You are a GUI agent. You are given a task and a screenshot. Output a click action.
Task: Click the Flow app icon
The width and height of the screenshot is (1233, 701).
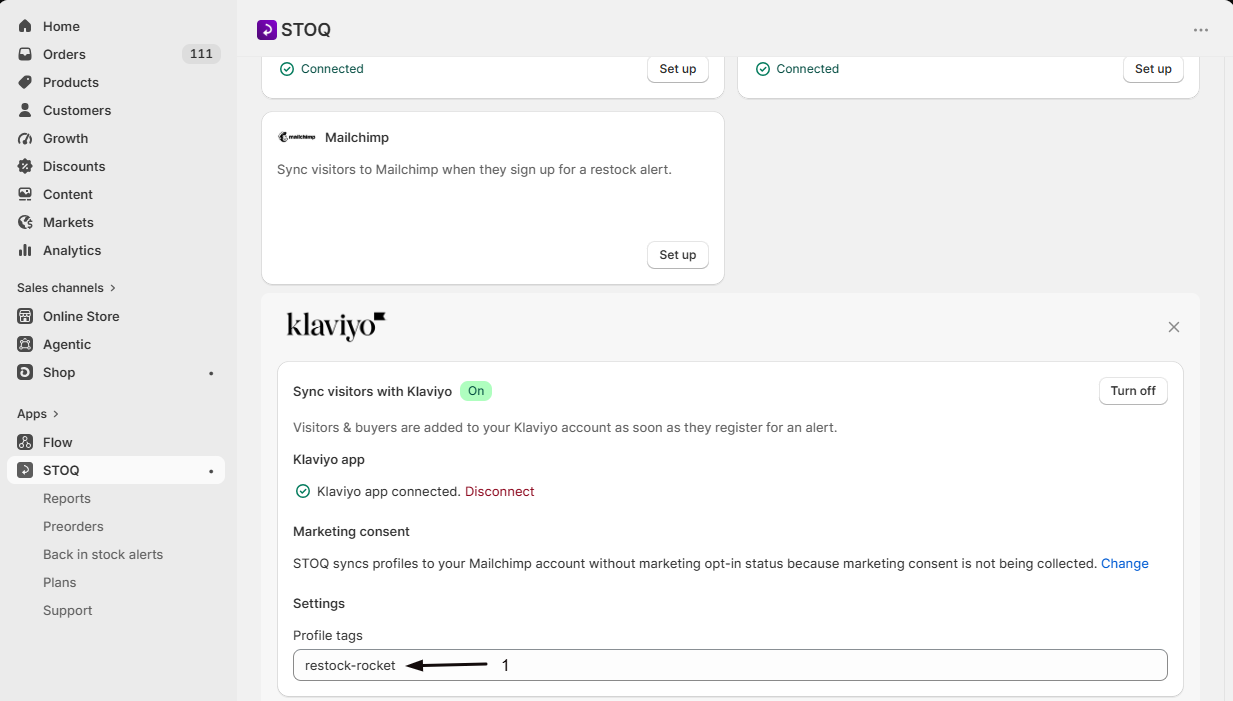point(25,442)
